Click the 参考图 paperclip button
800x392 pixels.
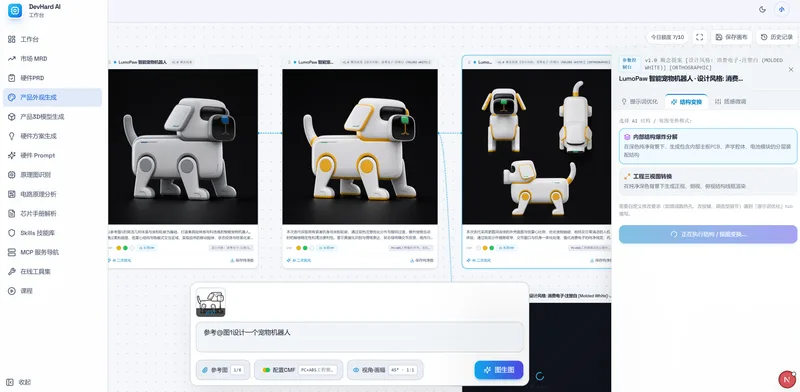coord(223,370)
